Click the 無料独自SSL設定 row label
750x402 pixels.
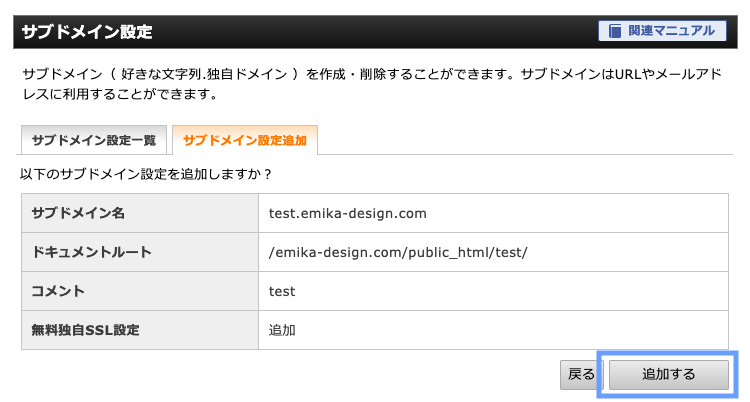[85, 329]
